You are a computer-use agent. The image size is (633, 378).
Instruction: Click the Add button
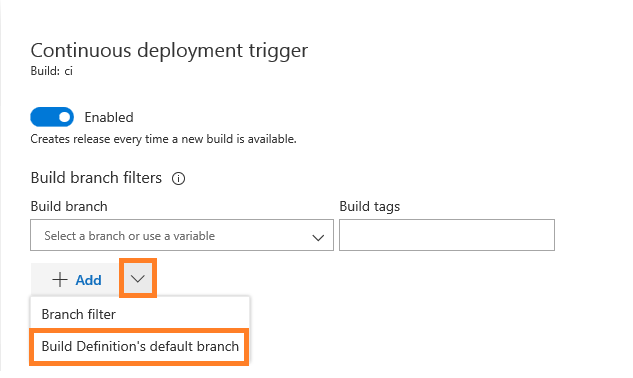pyautogui.click(x=76, y=279)
